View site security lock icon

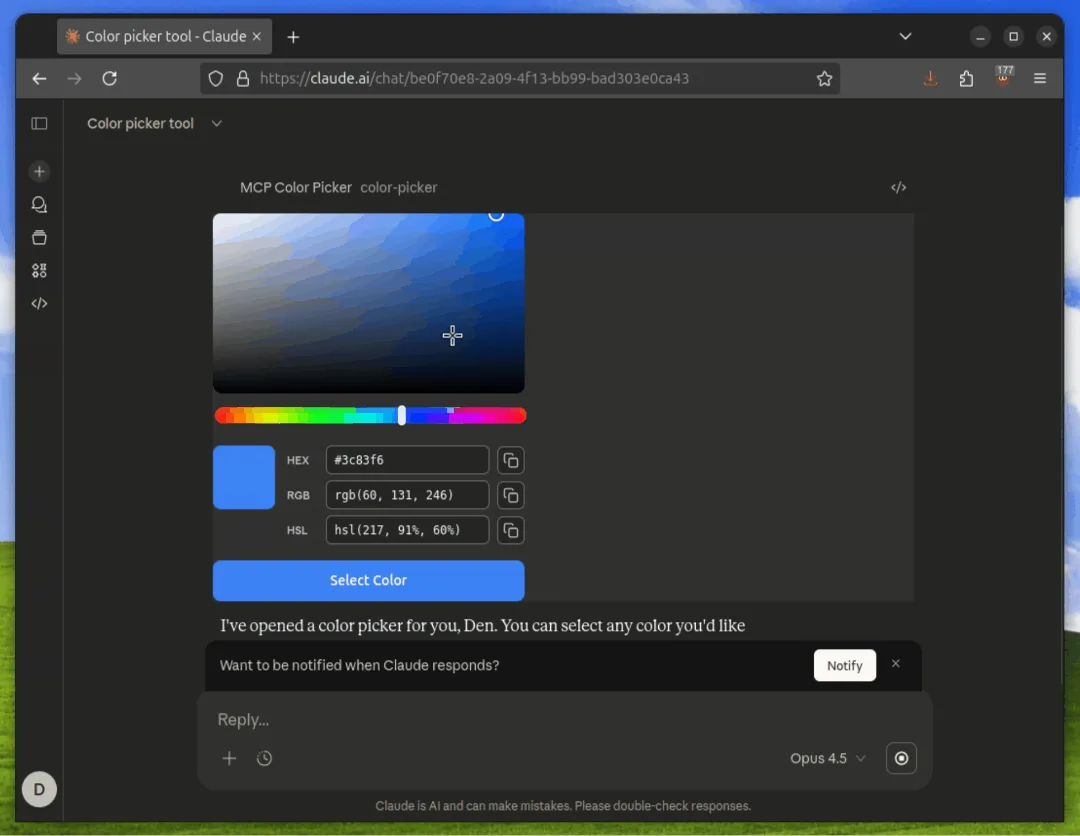click(242, 79)
